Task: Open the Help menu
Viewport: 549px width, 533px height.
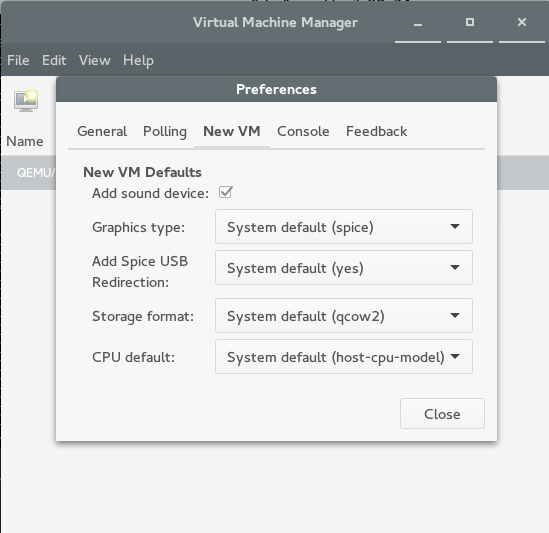Action: [x=138, y=60]
